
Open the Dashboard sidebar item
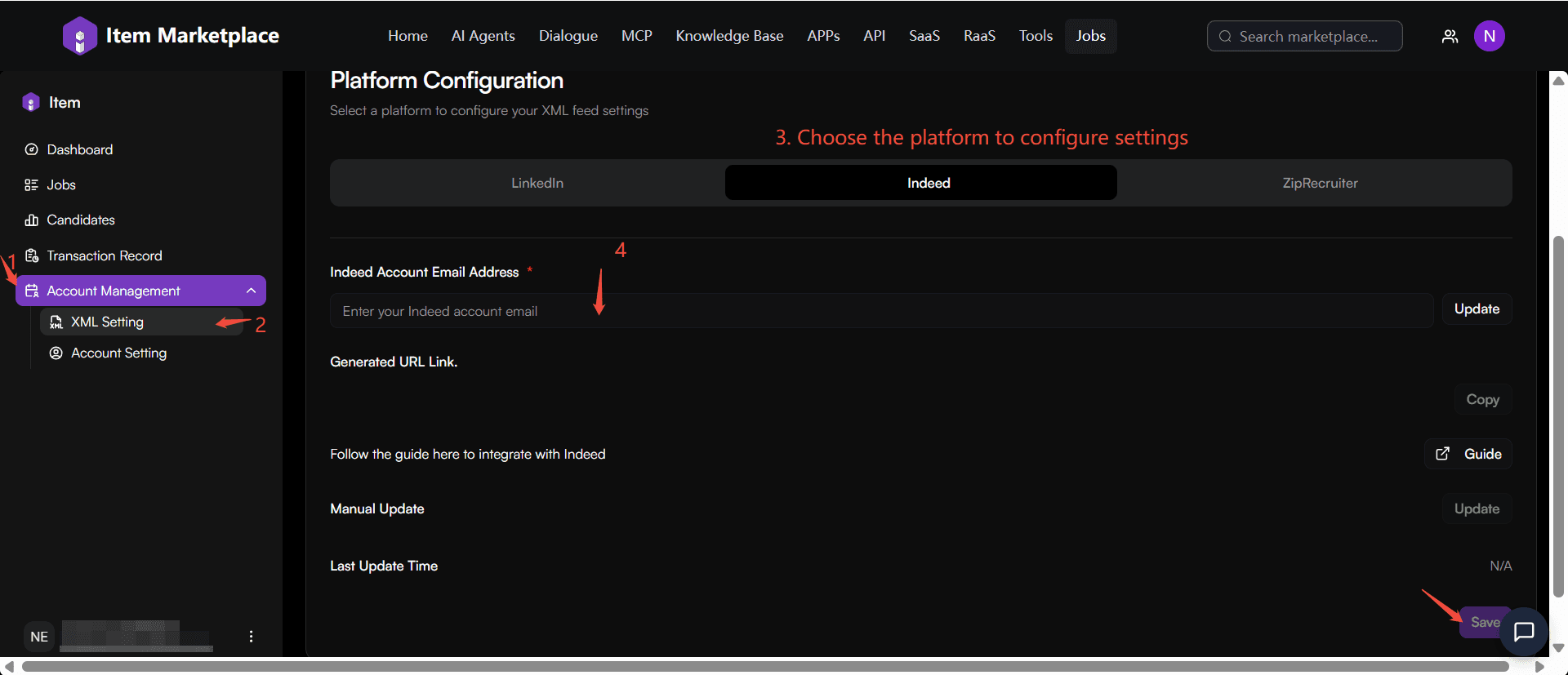pyautogui.click(x=79, y=149)
